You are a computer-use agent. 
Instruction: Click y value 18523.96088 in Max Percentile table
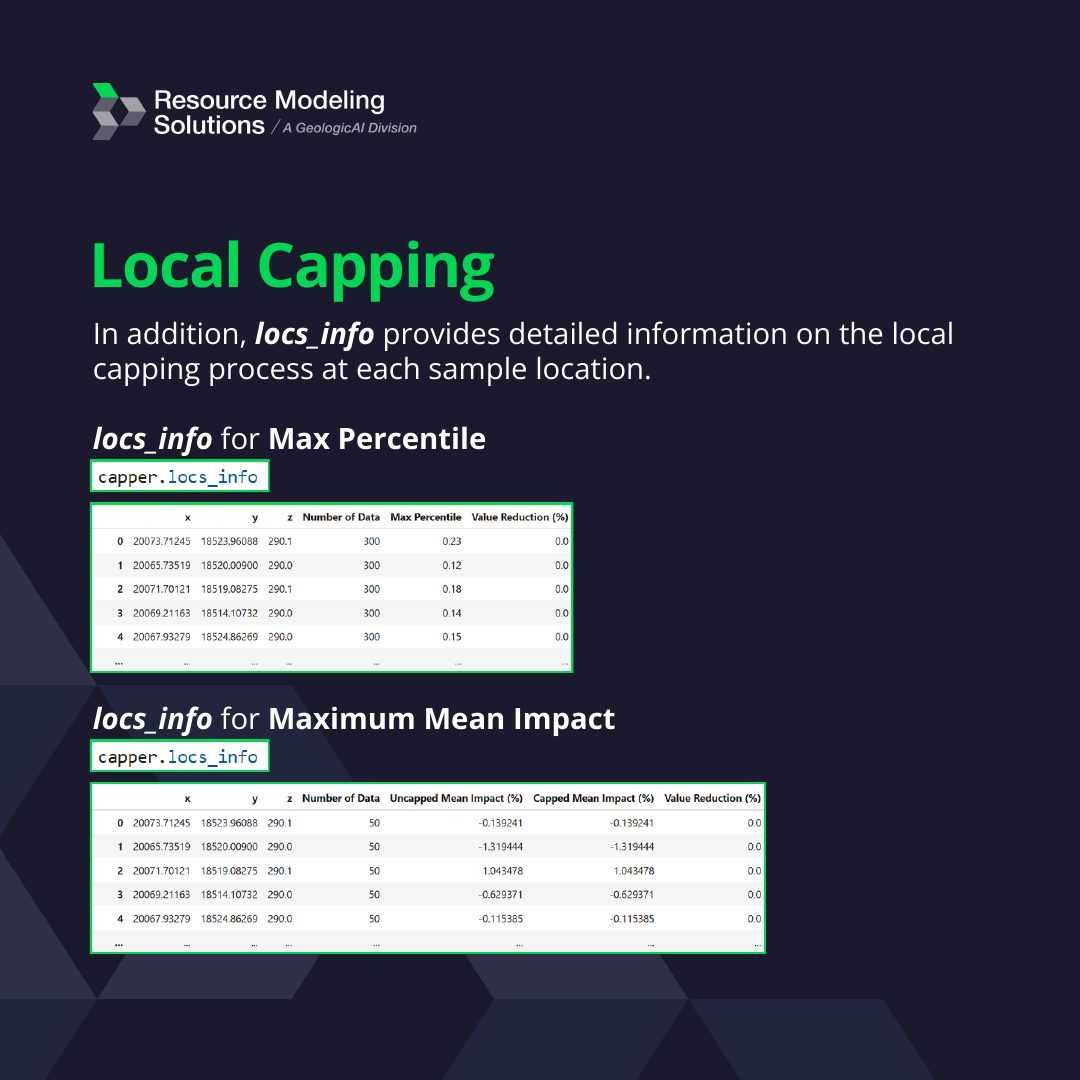tap(229, 541)
